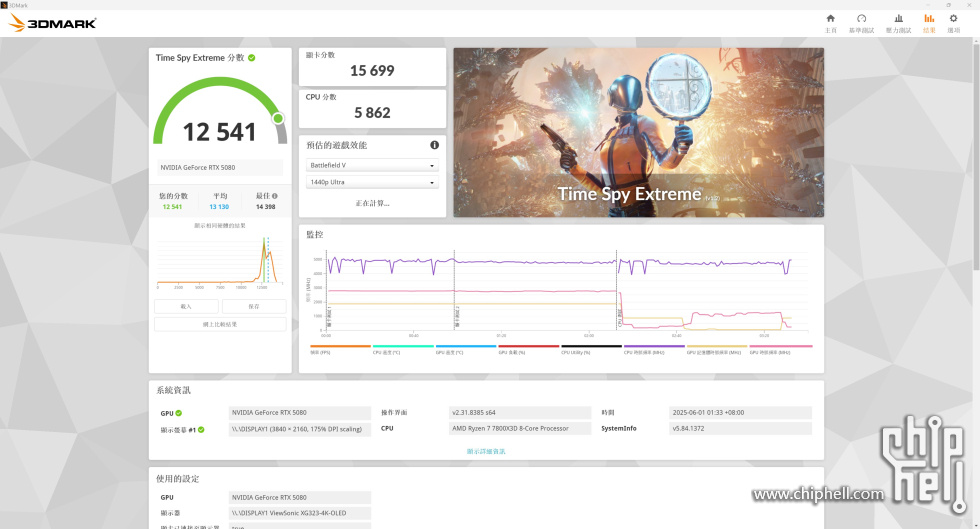
Task: Click the GPU field in system info
Action: [300, 413]
